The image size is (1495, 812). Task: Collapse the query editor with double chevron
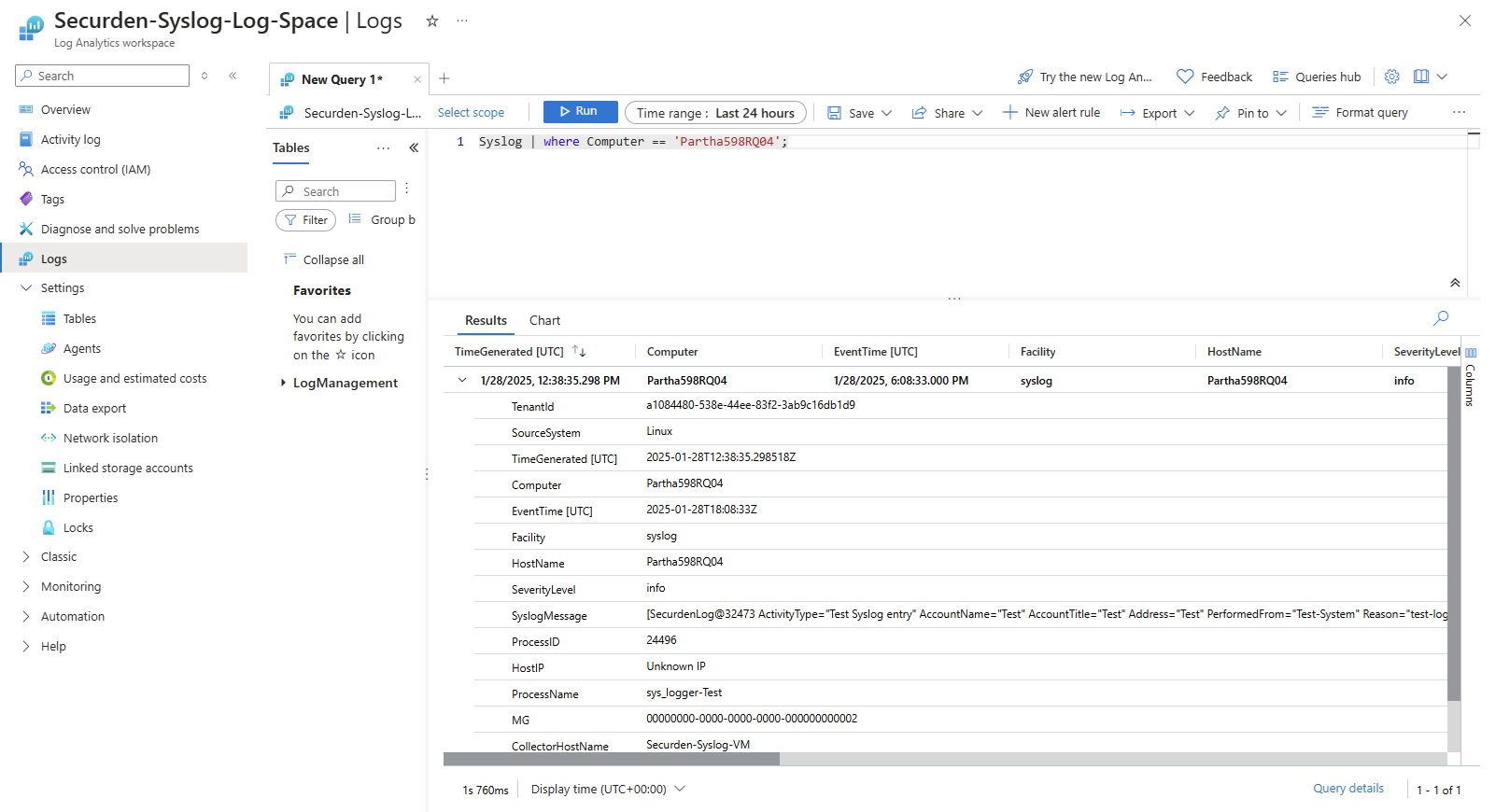coord(1455,283)
